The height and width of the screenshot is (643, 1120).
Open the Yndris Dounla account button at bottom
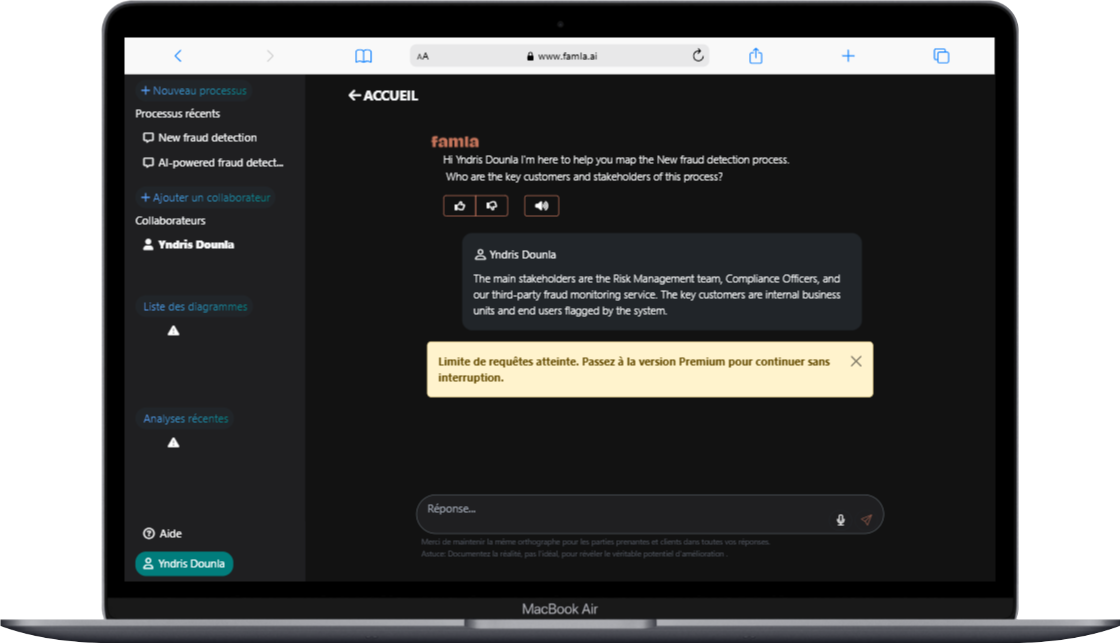pyautogui.click(x=184, y=563)
